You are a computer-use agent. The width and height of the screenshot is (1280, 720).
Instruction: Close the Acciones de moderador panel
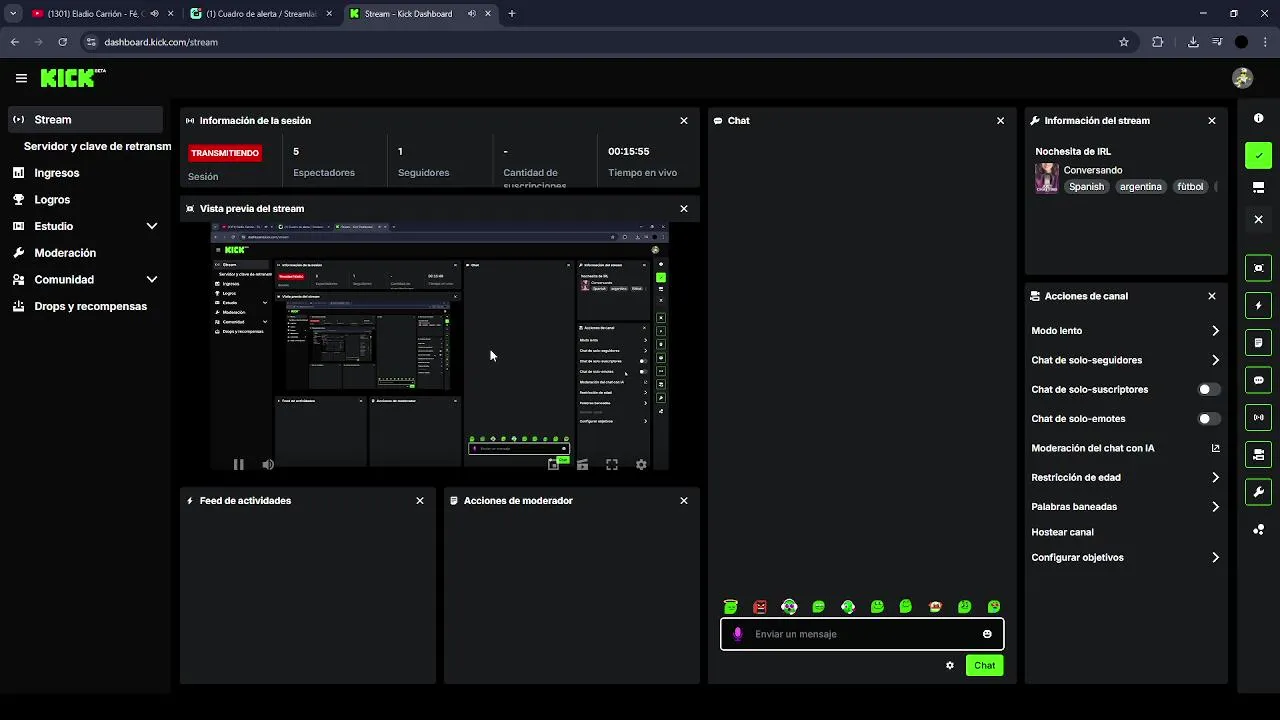pyautogui.click(x=684, y=500)
